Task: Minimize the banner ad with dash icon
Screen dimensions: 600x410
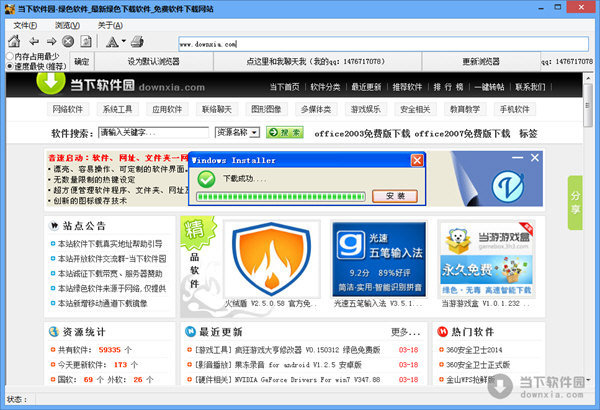Action: tap(517, 157)
